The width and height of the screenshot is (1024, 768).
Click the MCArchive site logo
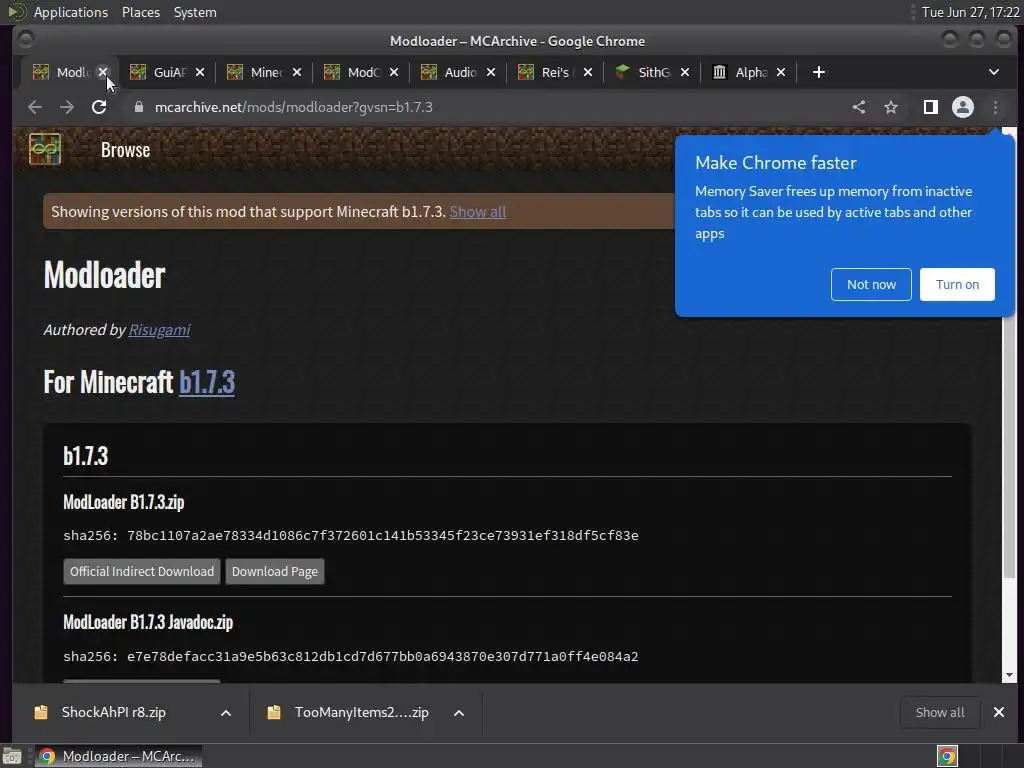[45, 150]
